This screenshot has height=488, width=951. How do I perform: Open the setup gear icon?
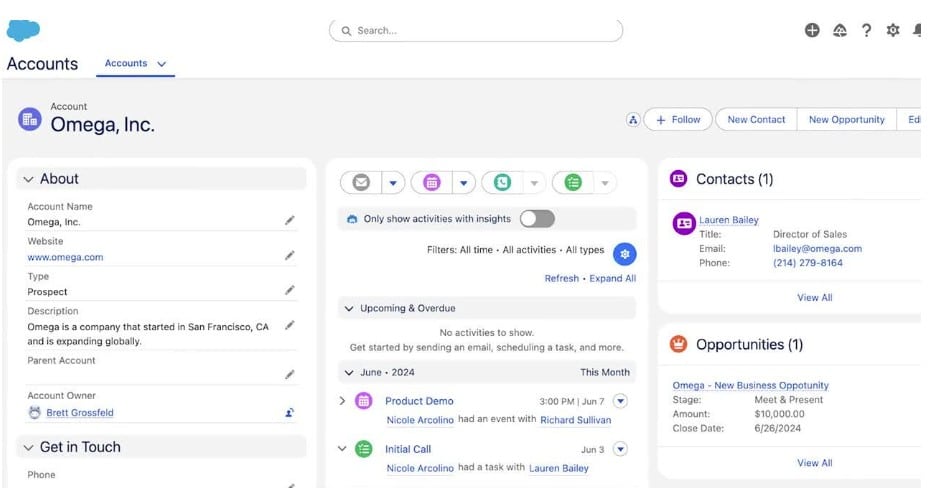(x=893, y=30)
